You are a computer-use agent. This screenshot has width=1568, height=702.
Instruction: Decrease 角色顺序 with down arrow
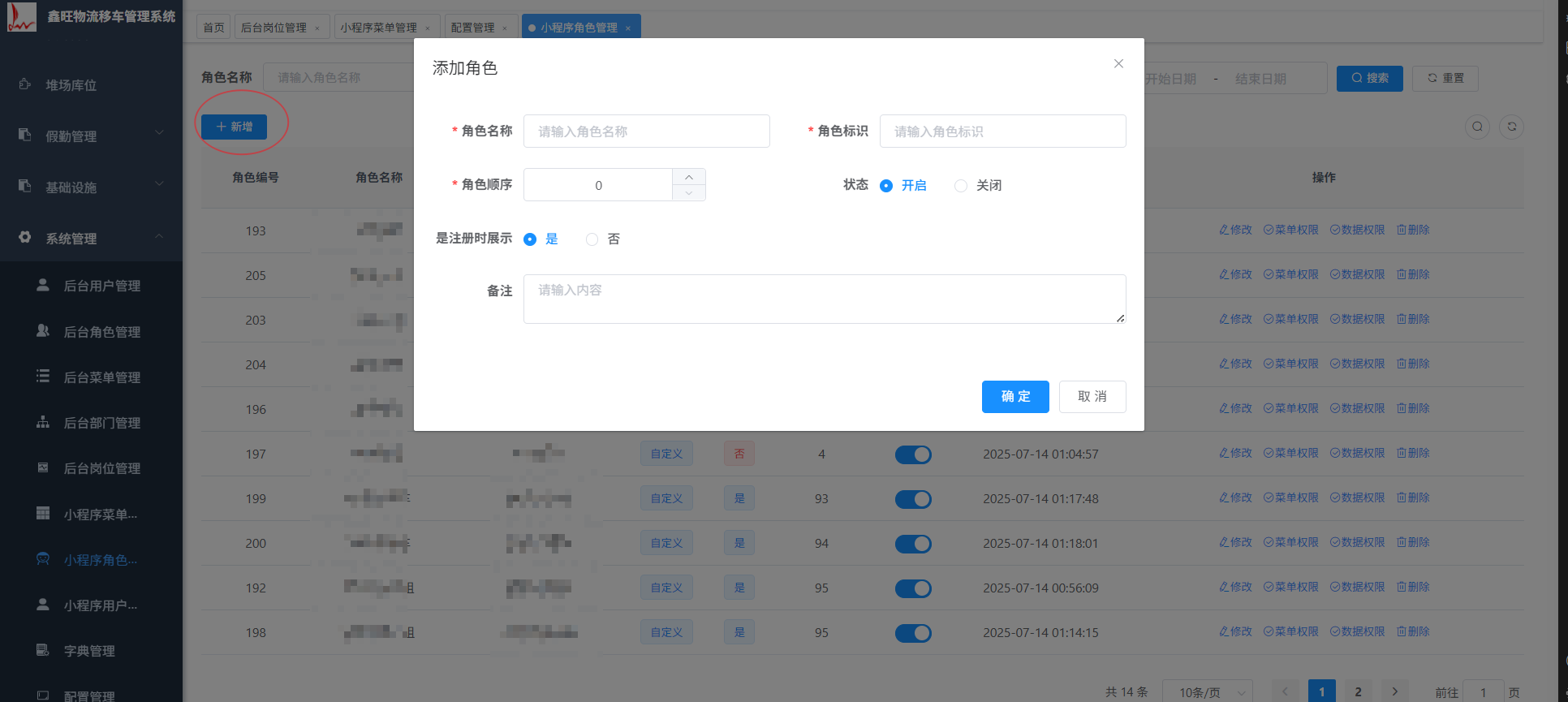689,192
